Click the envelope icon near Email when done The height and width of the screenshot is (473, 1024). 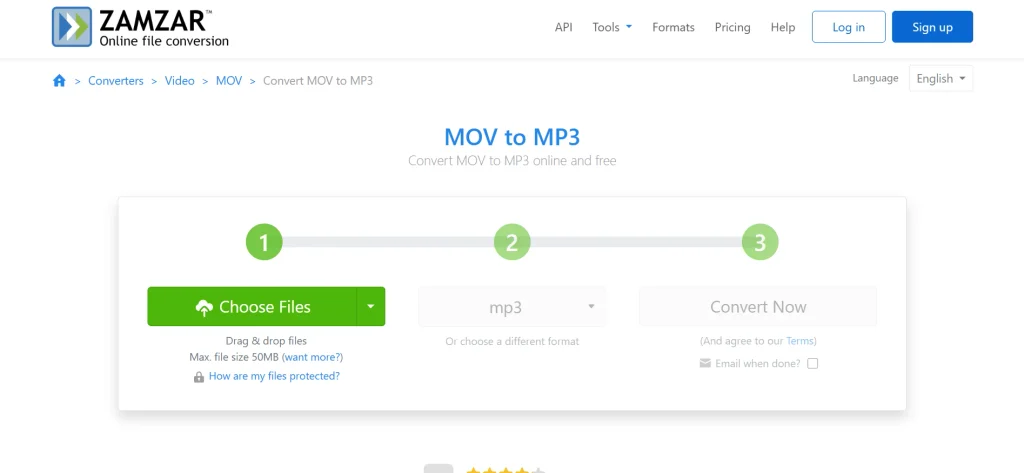pos(705,363)
